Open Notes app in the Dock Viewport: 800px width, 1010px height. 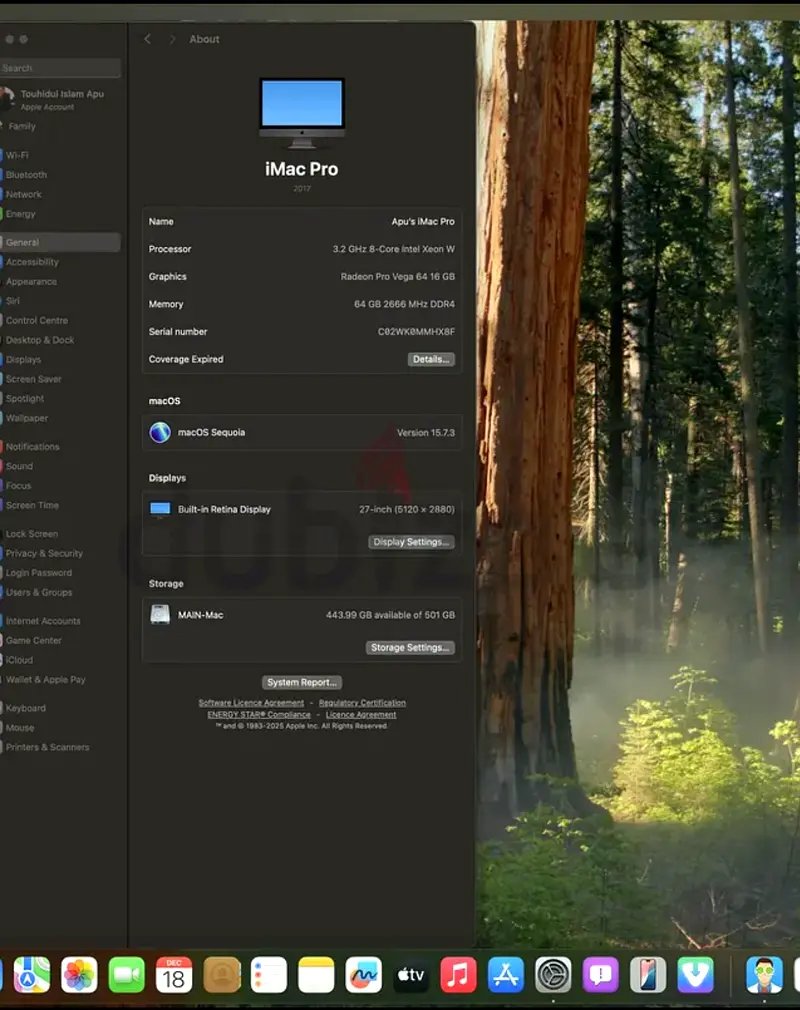(x=316, y=974)
